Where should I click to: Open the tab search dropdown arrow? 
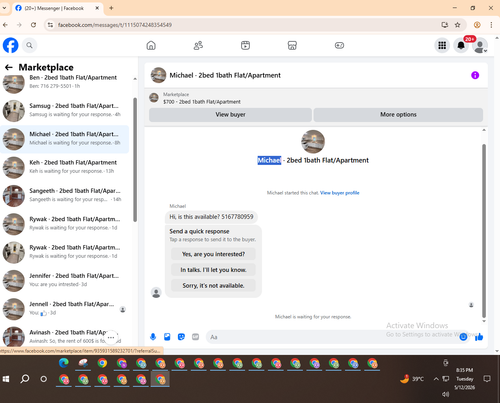pos(4,8)
